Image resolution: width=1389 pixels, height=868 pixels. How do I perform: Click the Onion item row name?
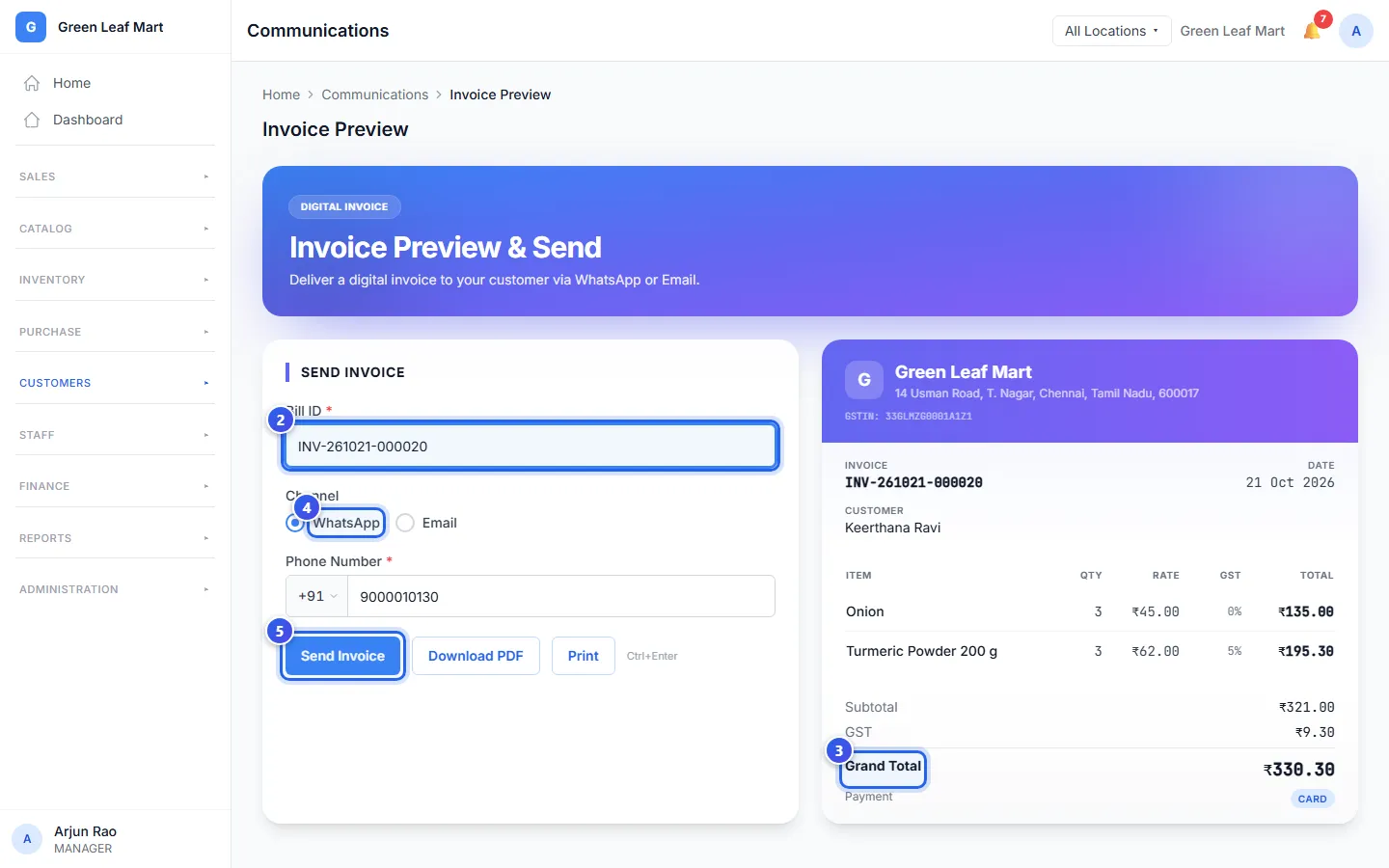click(x=865, y=611)
